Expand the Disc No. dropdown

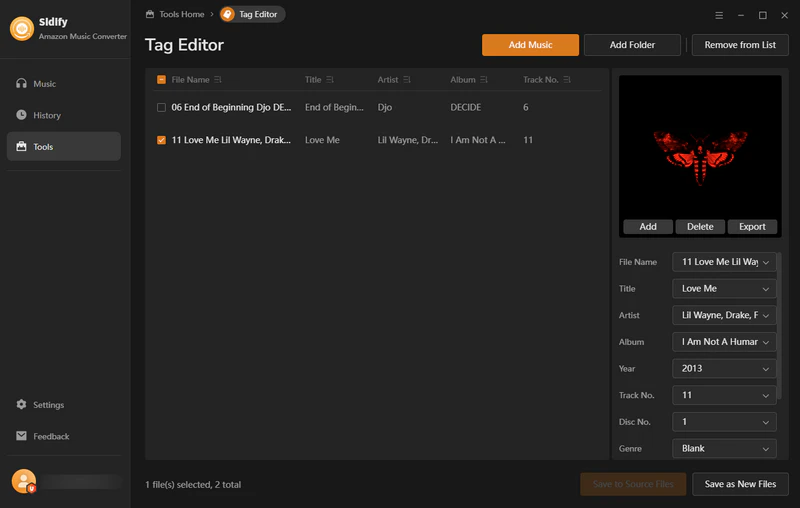click(765, 422)
